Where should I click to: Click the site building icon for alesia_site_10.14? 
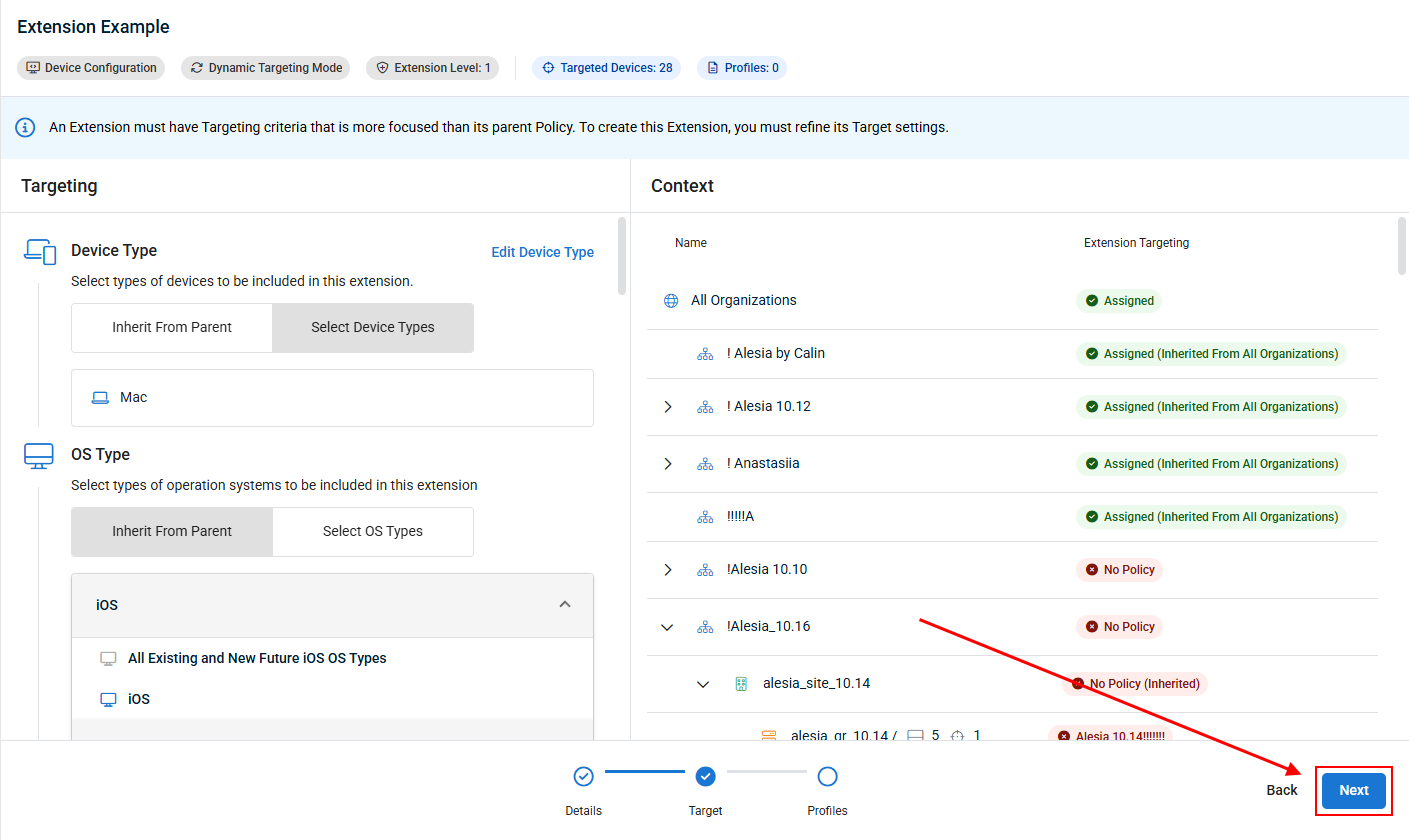[741, 684]
